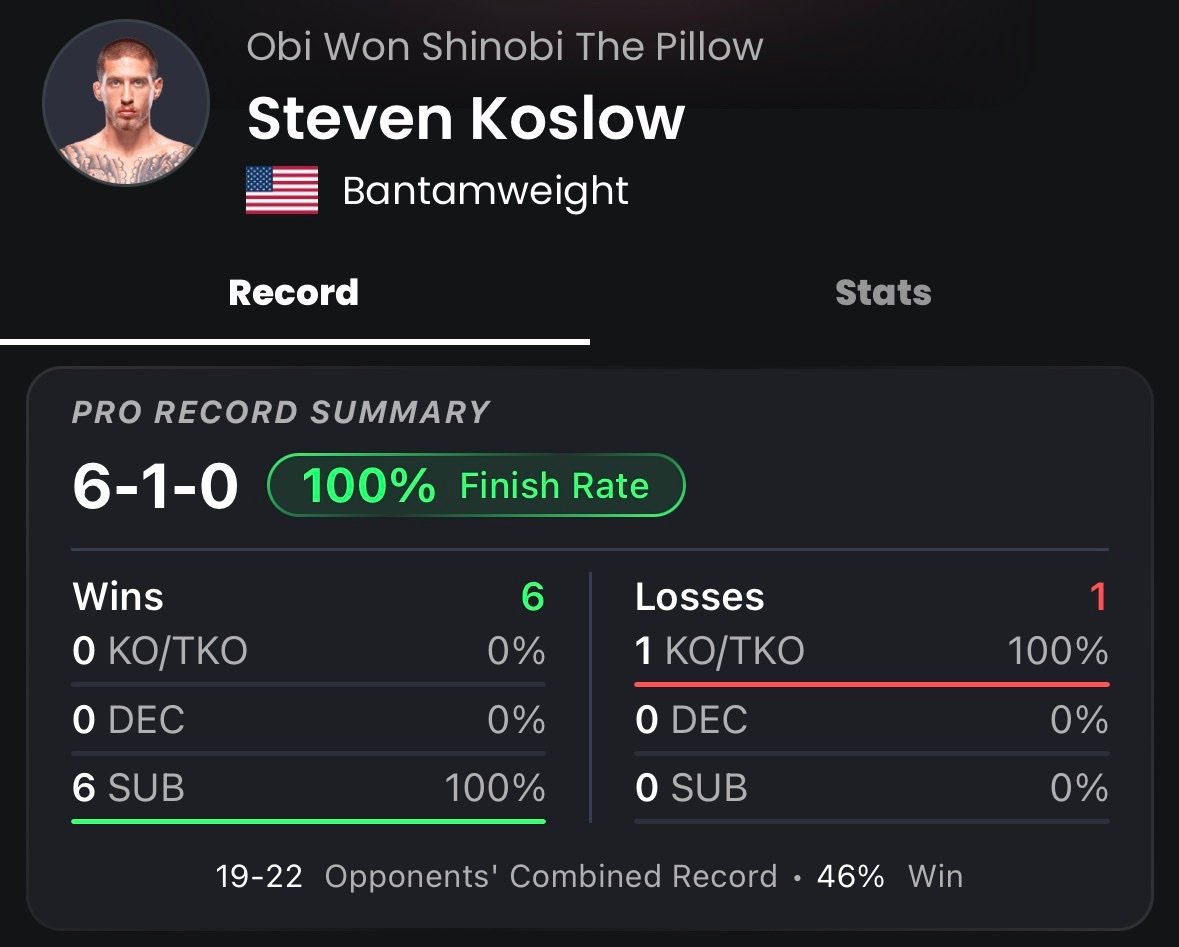This screenshot has width=1179, height=947.
Task: Select the 0 KO/TKO wins row
Action: (x=308, y=651)
